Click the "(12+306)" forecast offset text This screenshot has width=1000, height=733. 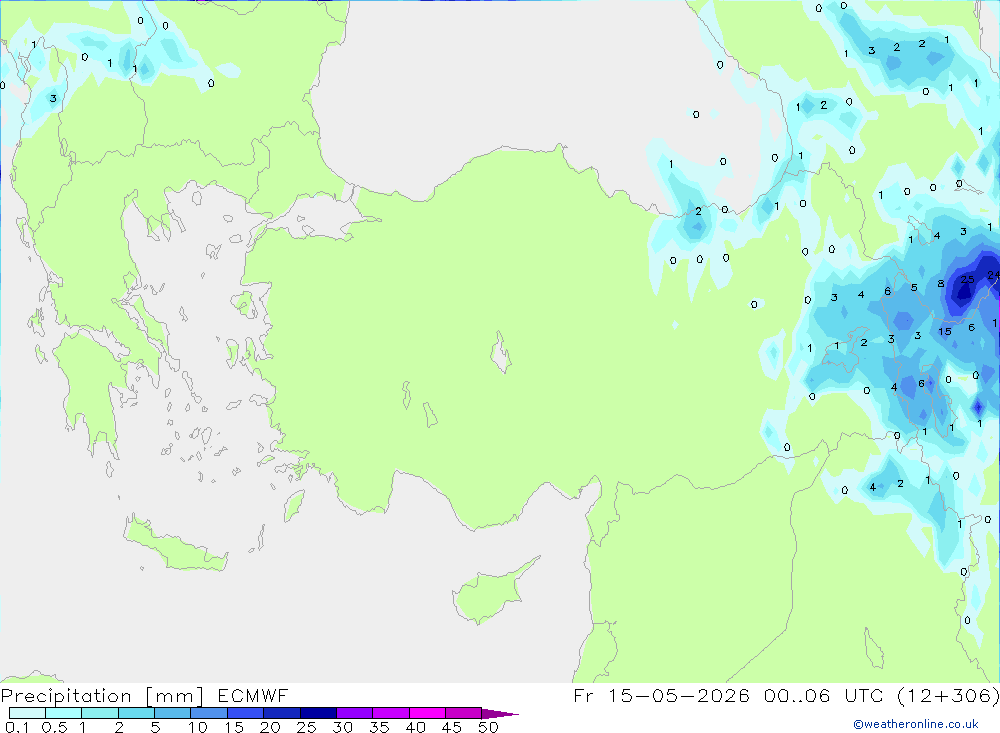[948, 695]
